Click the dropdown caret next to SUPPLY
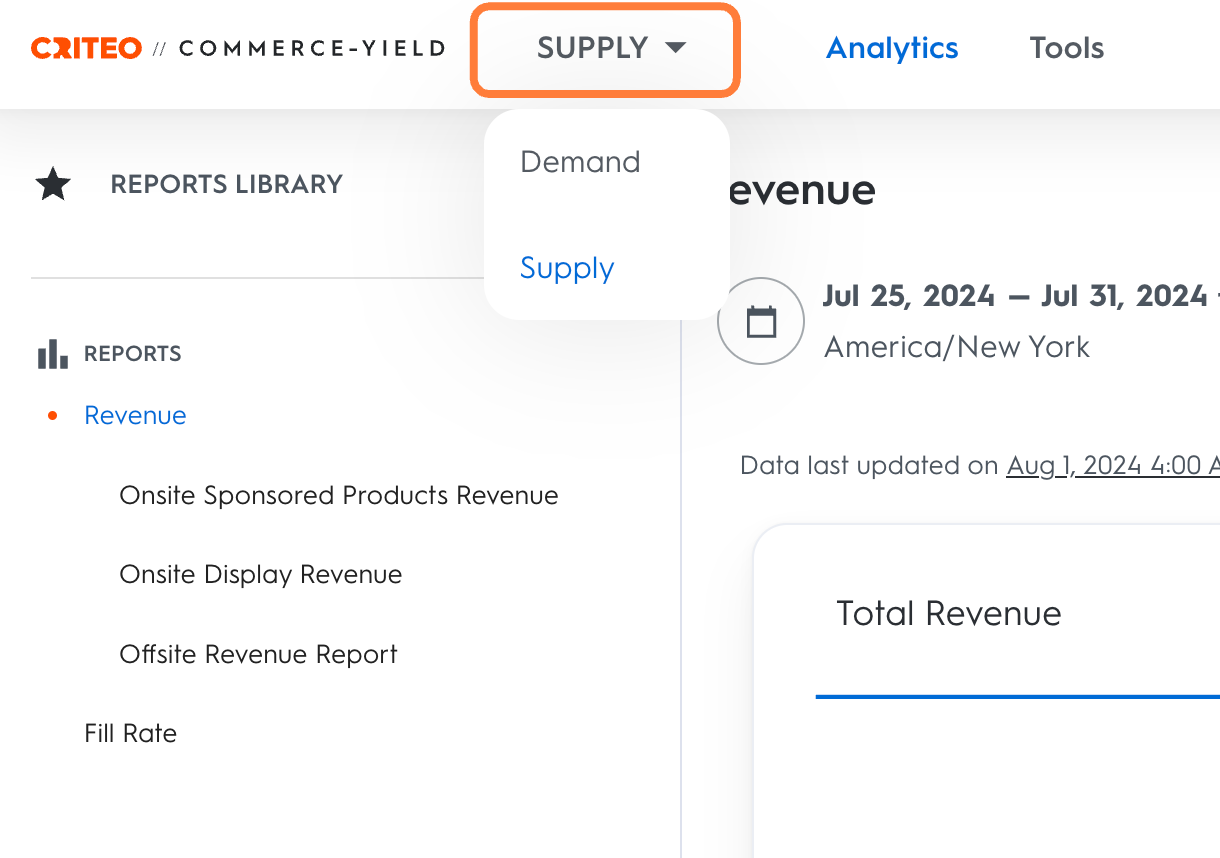The height and width of the screenshot is (858, 1220). (676, 47)
